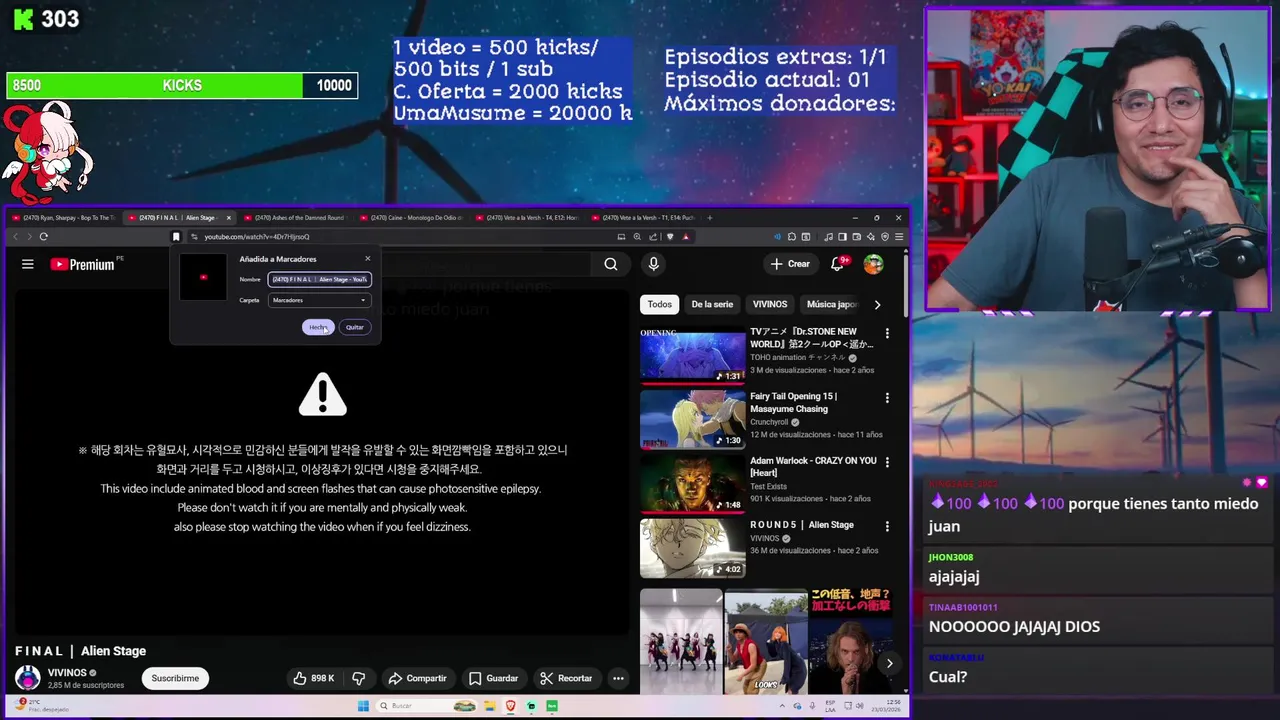Dislike the FINAL Alien Stage video
The image size is (1280, 720).
[x=358, y=678]
